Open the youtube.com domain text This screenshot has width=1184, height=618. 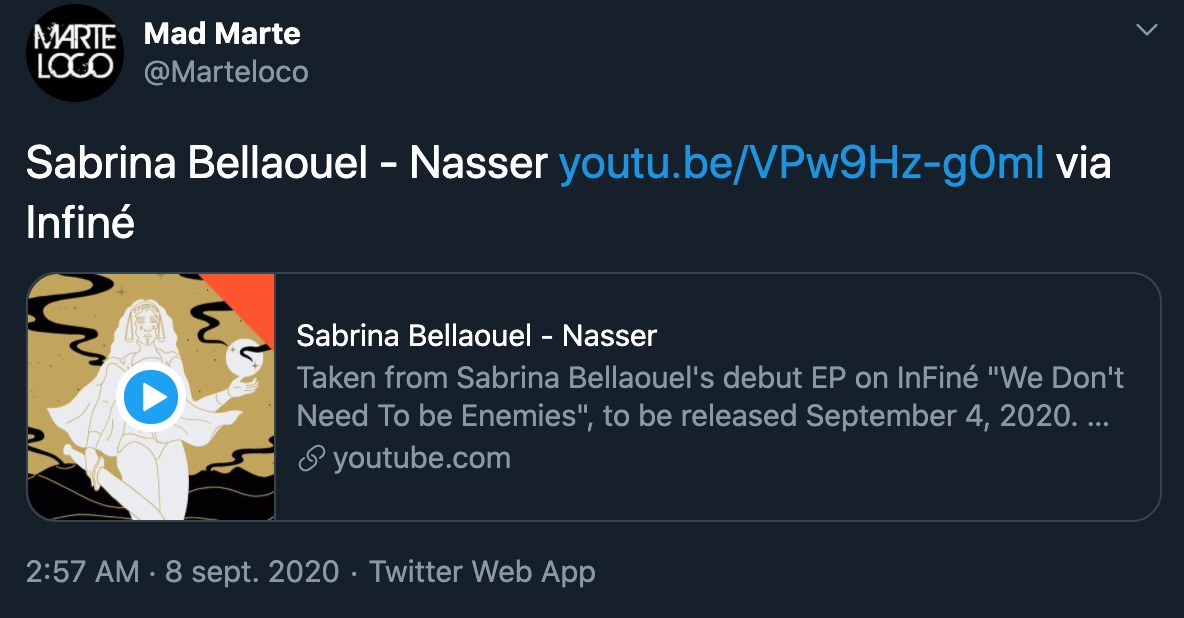421,459
